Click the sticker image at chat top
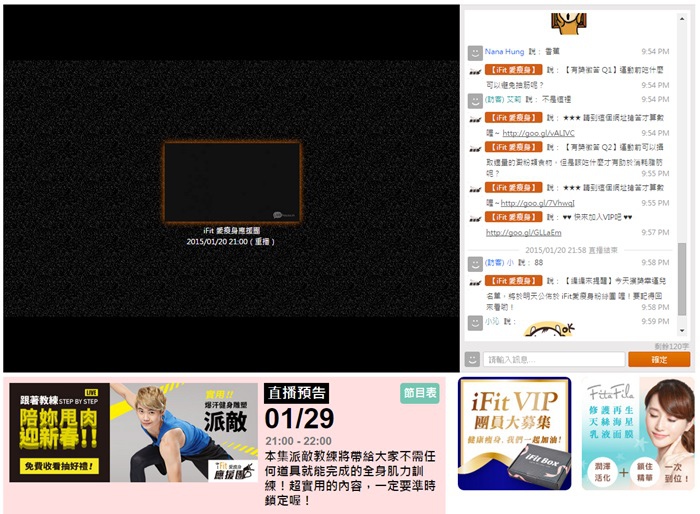 568,24
